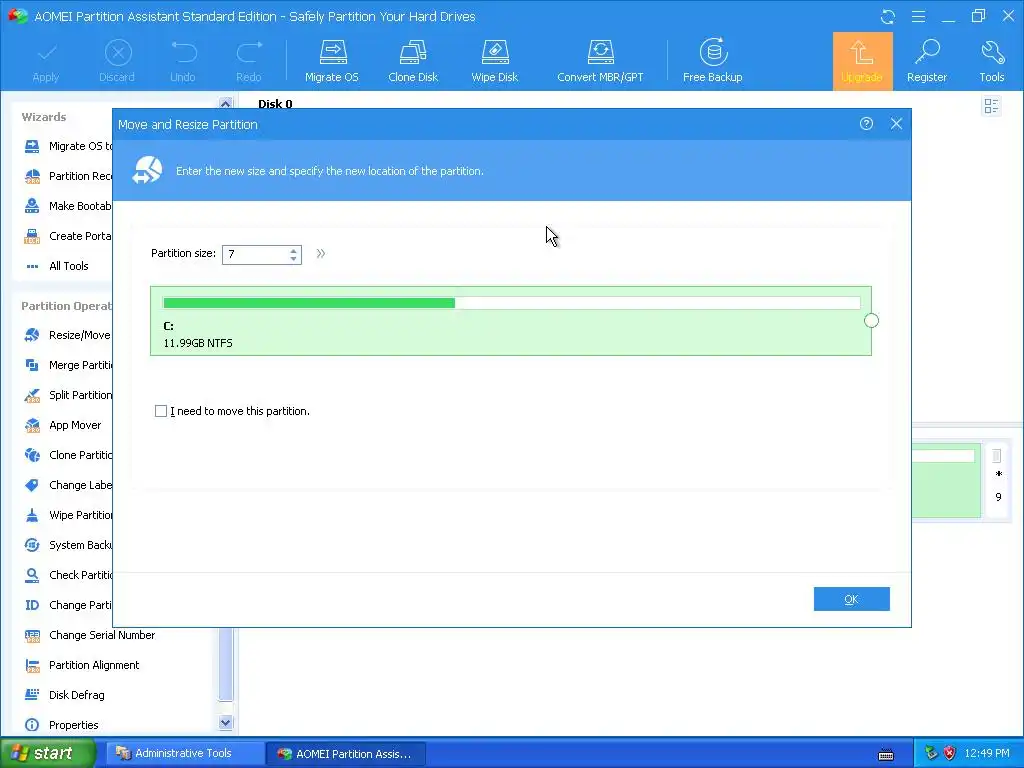1024x768 pixels.
Task: Open the dialog help question icon
Action: pos(867,123)
